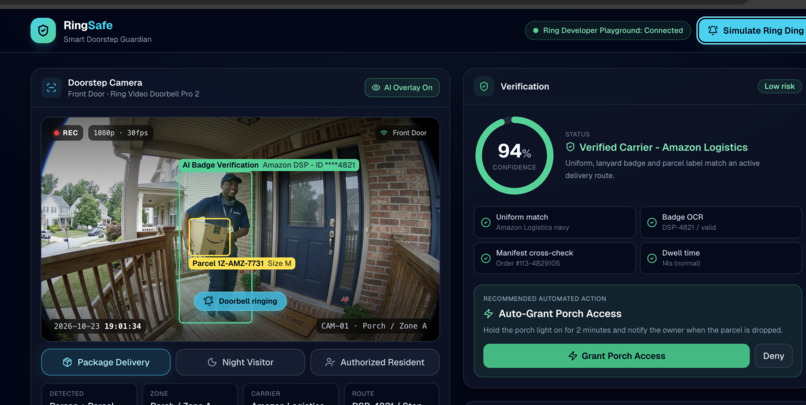Click the Low risk badge
This screenshot has width=806, height=405.
coord(779,86)
